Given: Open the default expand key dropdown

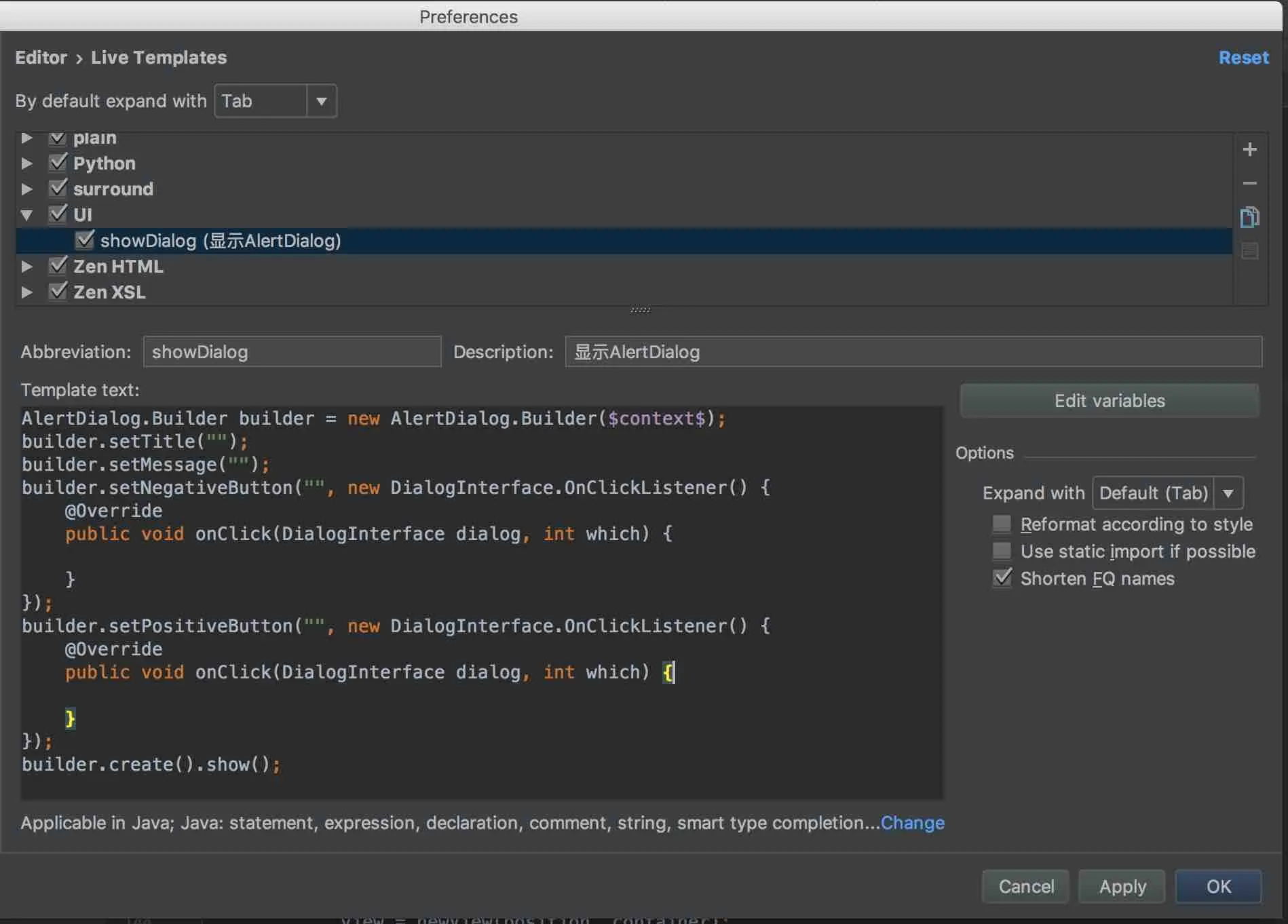Looking at the screenshot, I should pos(276,101).
